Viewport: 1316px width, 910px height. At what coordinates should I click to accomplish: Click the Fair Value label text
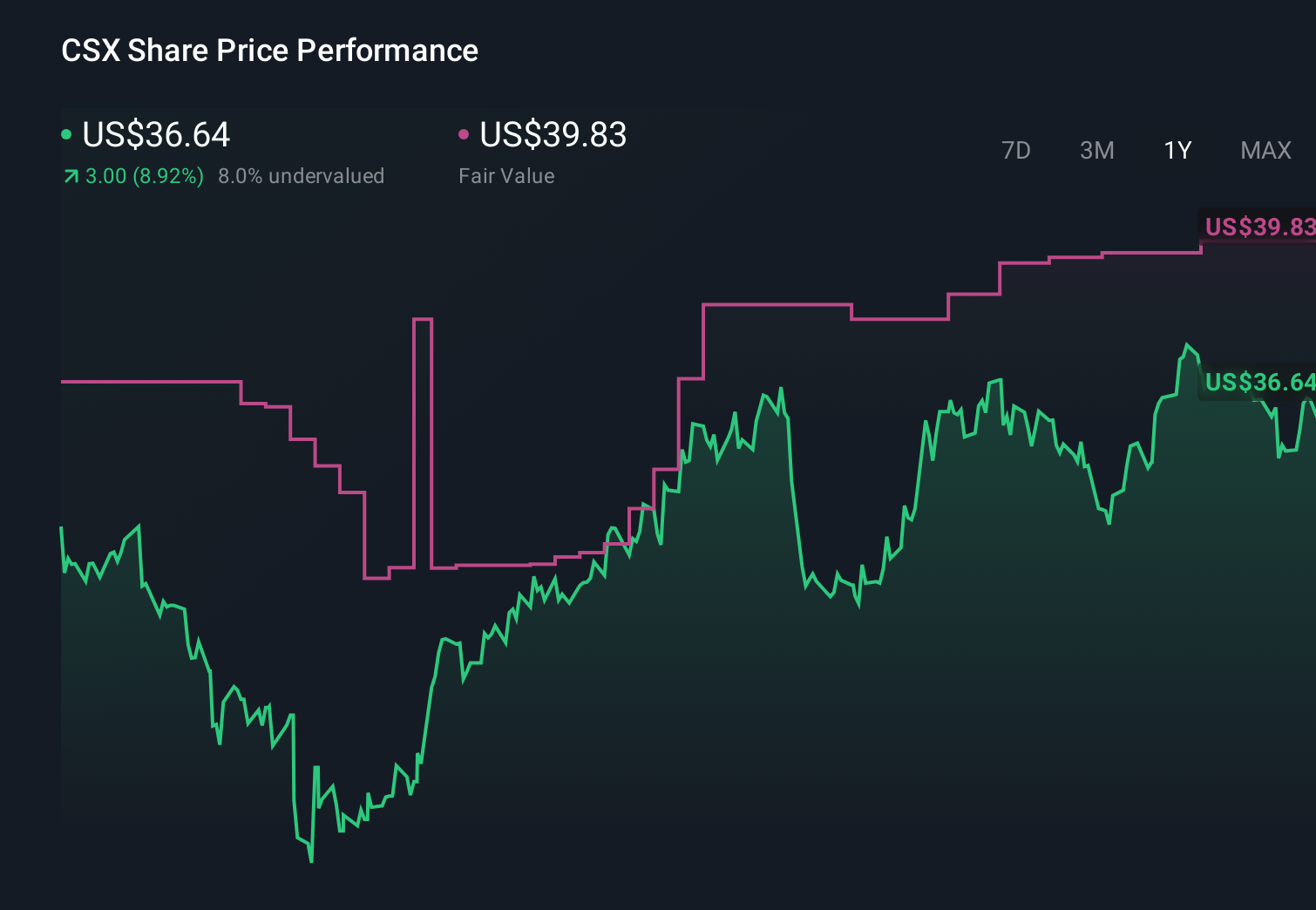(506, 176)
